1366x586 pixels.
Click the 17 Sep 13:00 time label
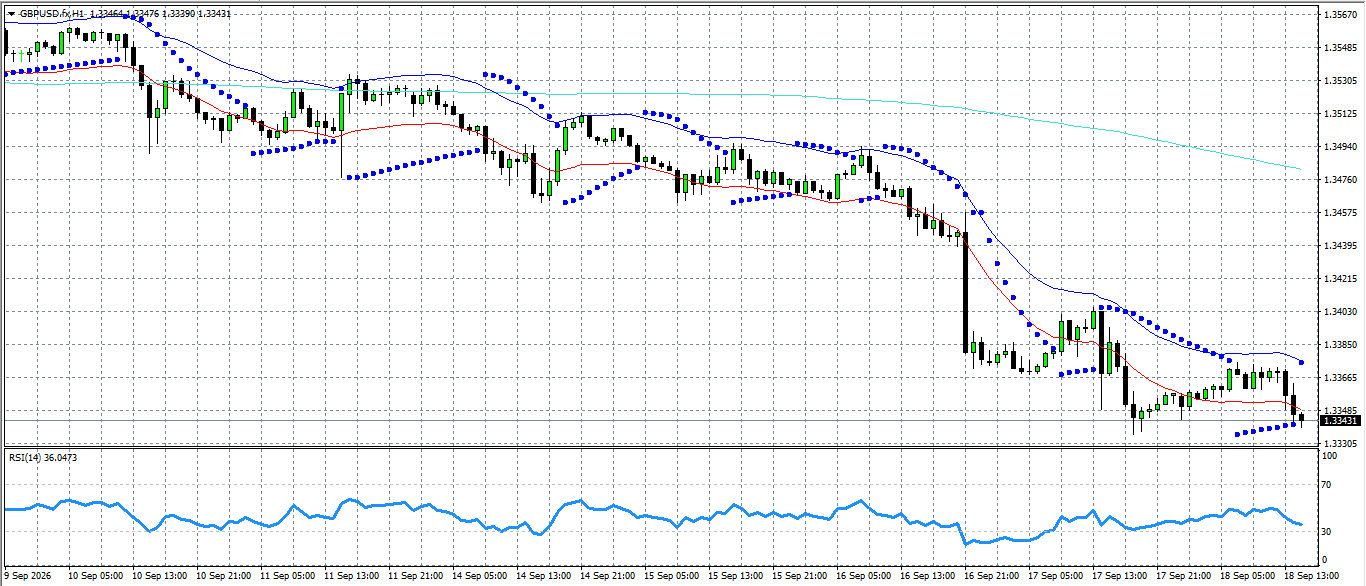[x=1120, y=577]
